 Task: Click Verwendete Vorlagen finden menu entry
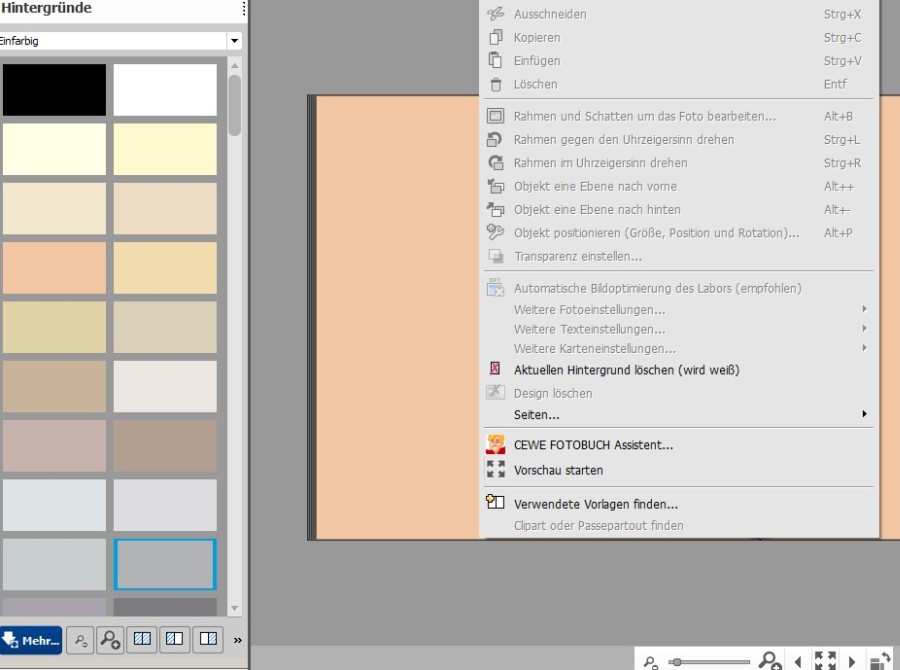(x=595, y=504)
